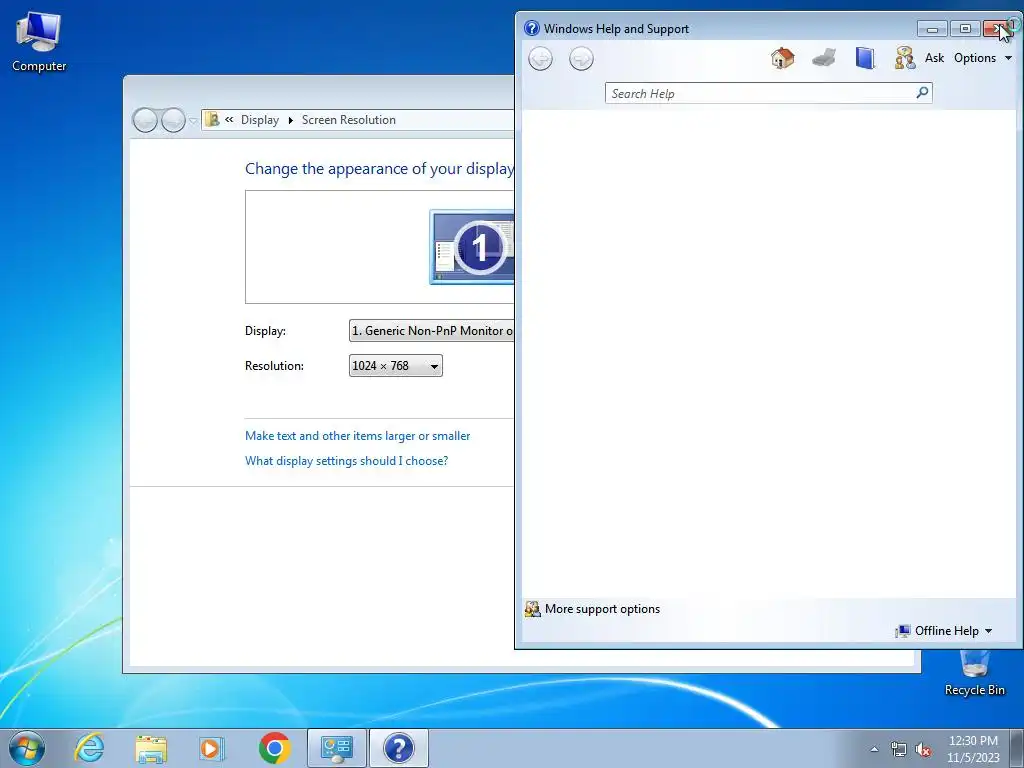Open the Options menu in Help
The image size is (1024, 768).
click(x=983, y=58)
